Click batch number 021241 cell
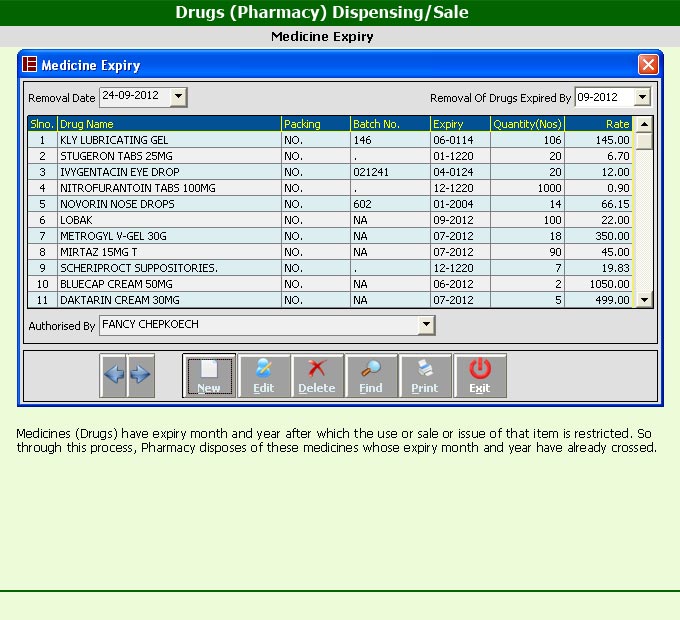Viewport: 680px width, 620px height. point(390,172)
